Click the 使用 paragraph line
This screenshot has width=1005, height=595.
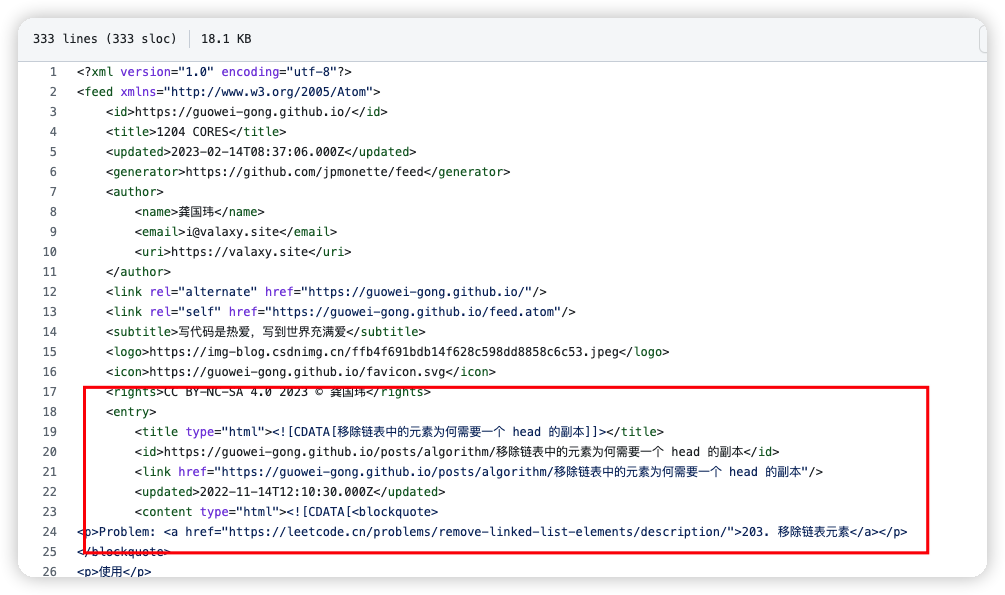[114, 571]
